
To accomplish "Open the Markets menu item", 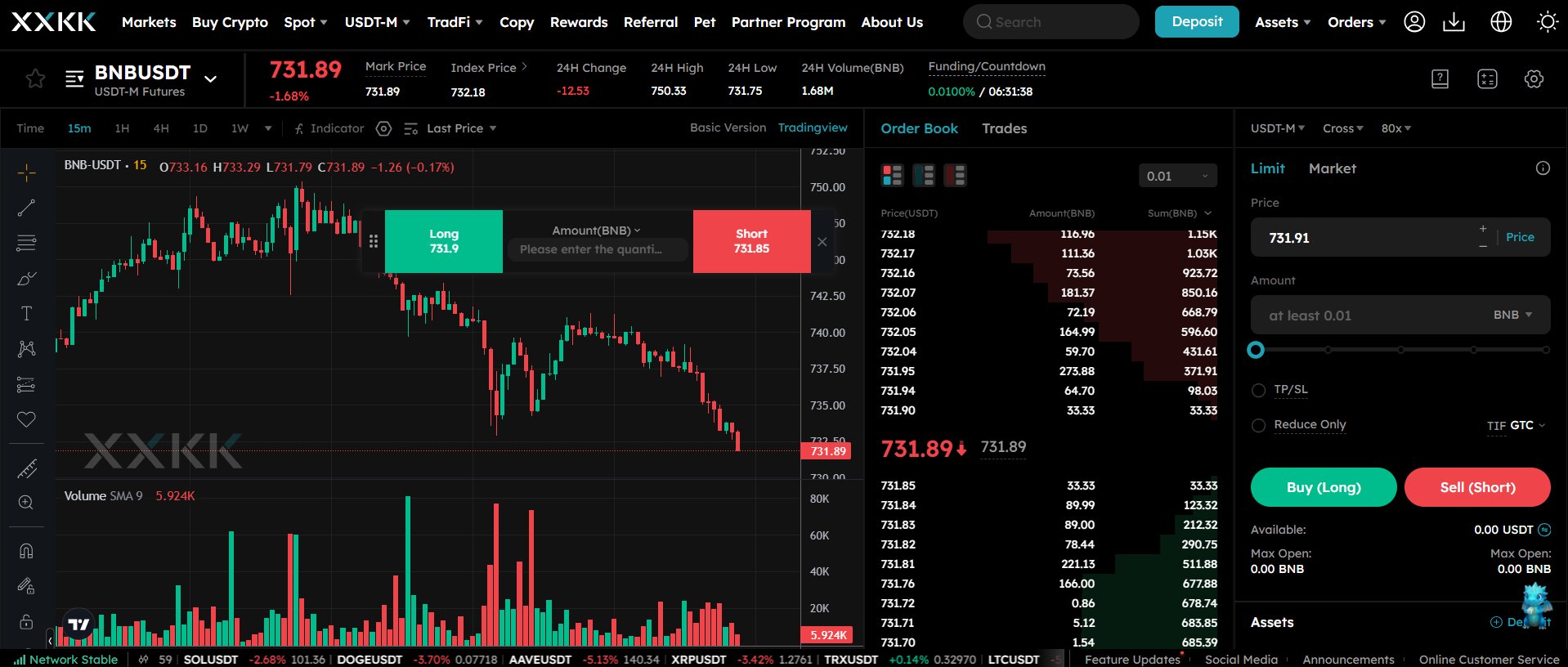I will coord(149,22).
